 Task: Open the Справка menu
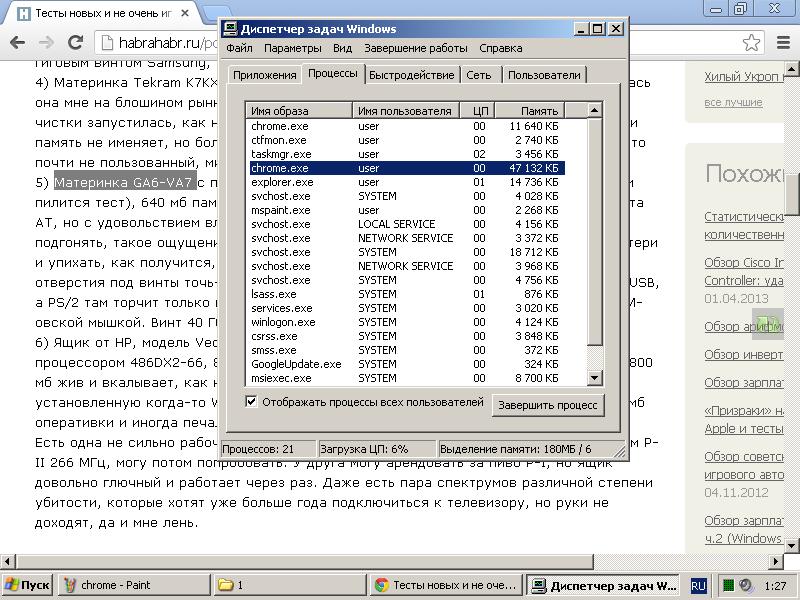501,48
